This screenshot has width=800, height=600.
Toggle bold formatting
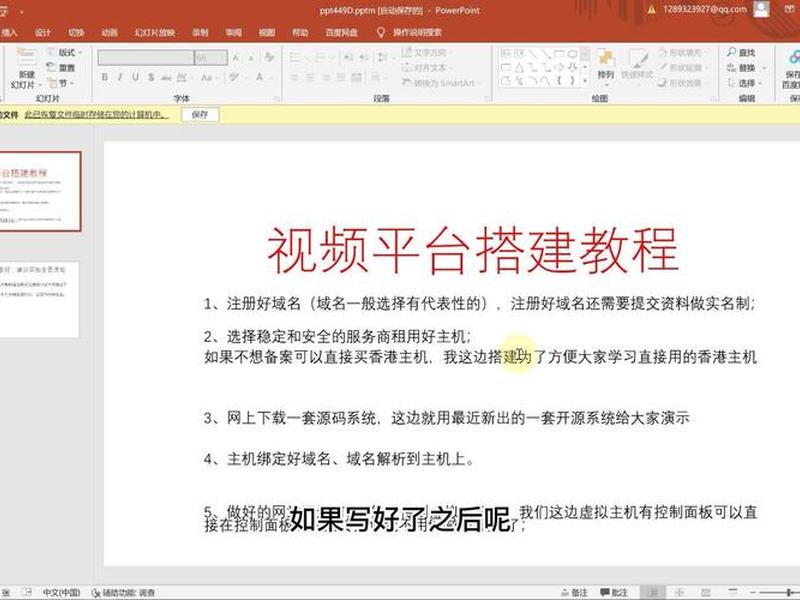click(105, 78)
